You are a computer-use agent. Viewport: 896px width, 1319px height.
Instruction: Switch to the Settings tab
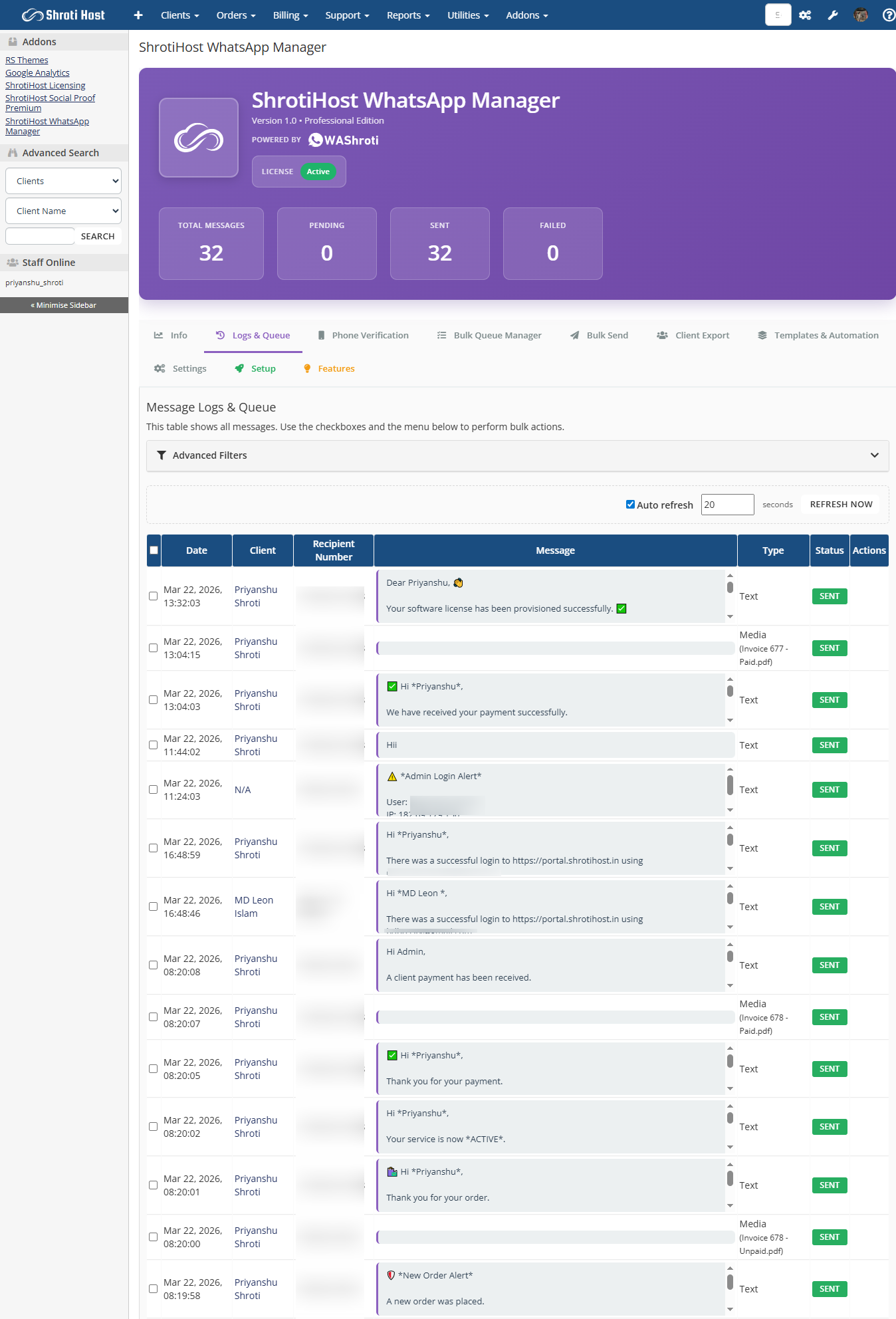[x=180, y=368]
